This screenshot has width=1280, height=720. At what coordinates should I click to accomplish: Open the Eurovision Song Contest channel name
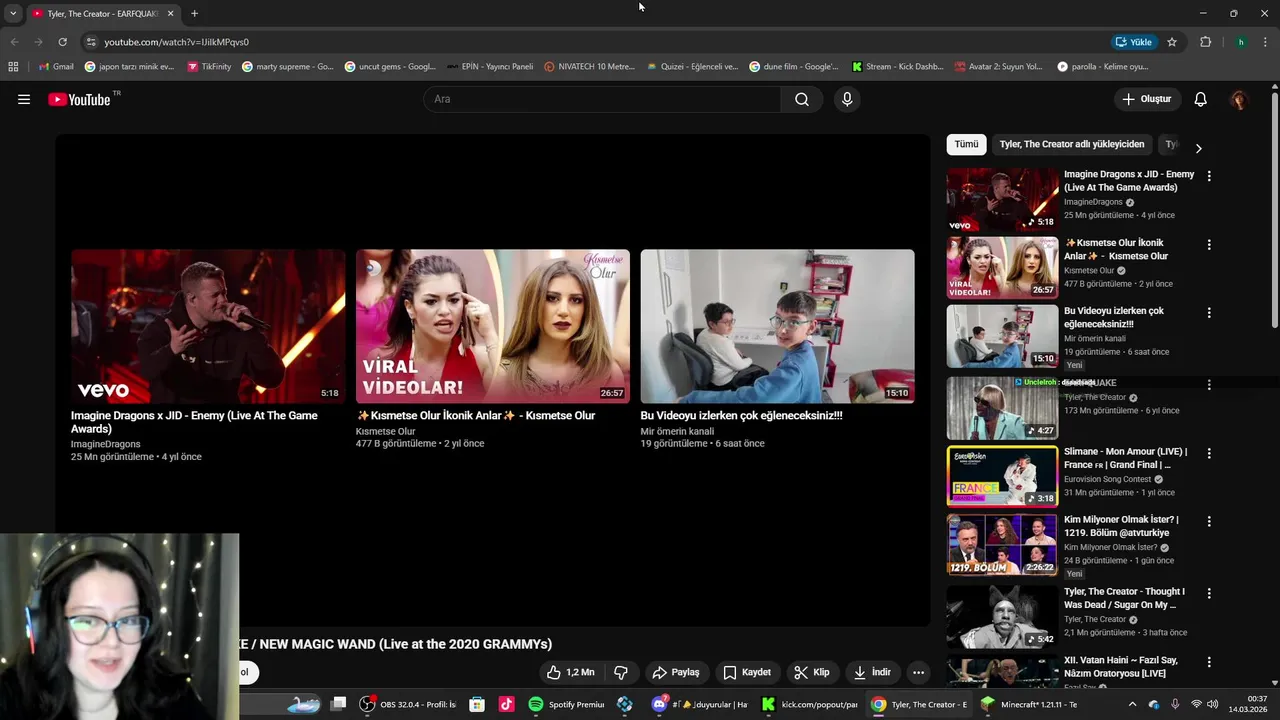tap(1108, 479)
